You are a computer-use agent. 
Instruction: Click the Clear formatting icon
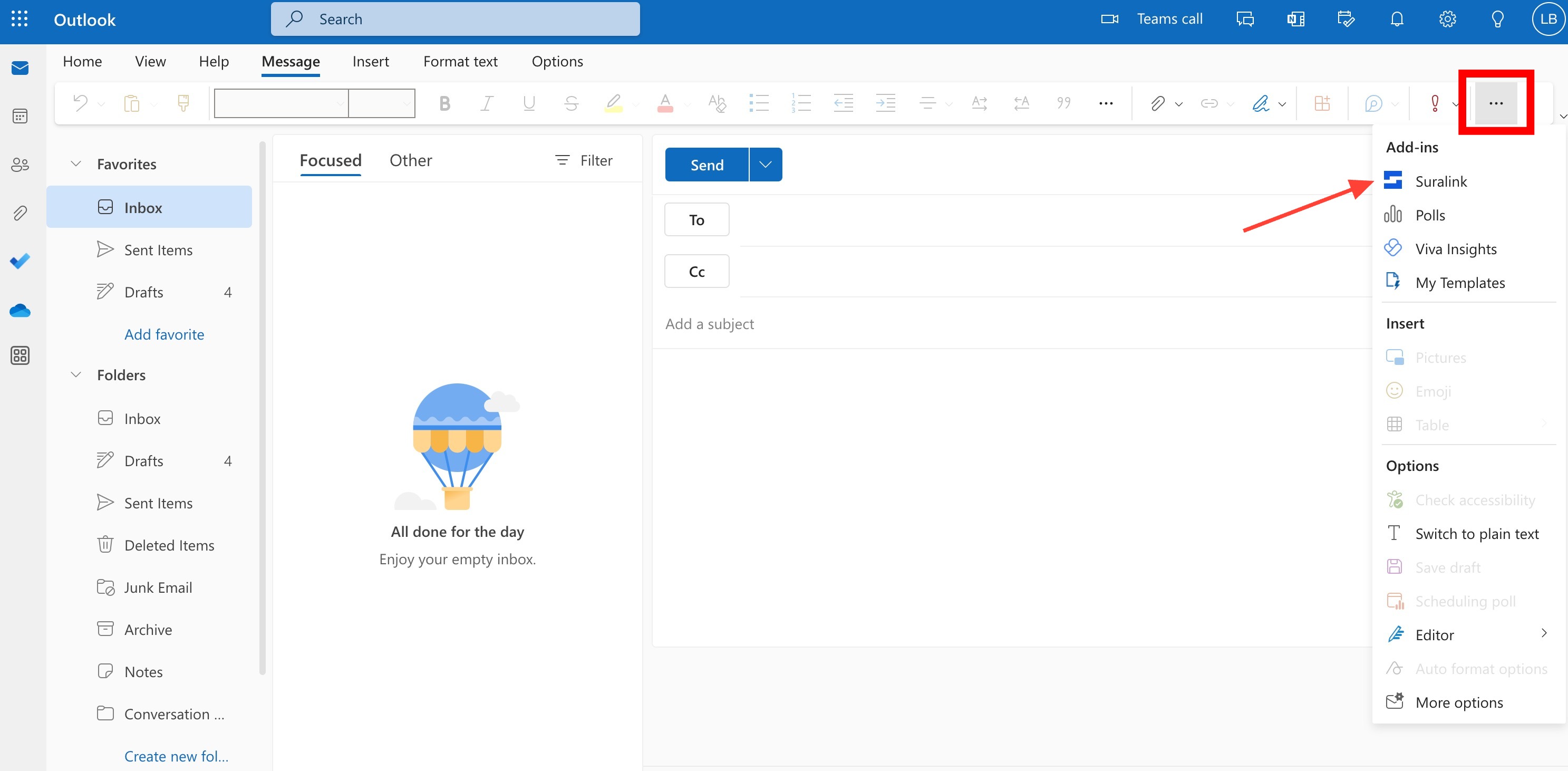click(x=717, y=103)
